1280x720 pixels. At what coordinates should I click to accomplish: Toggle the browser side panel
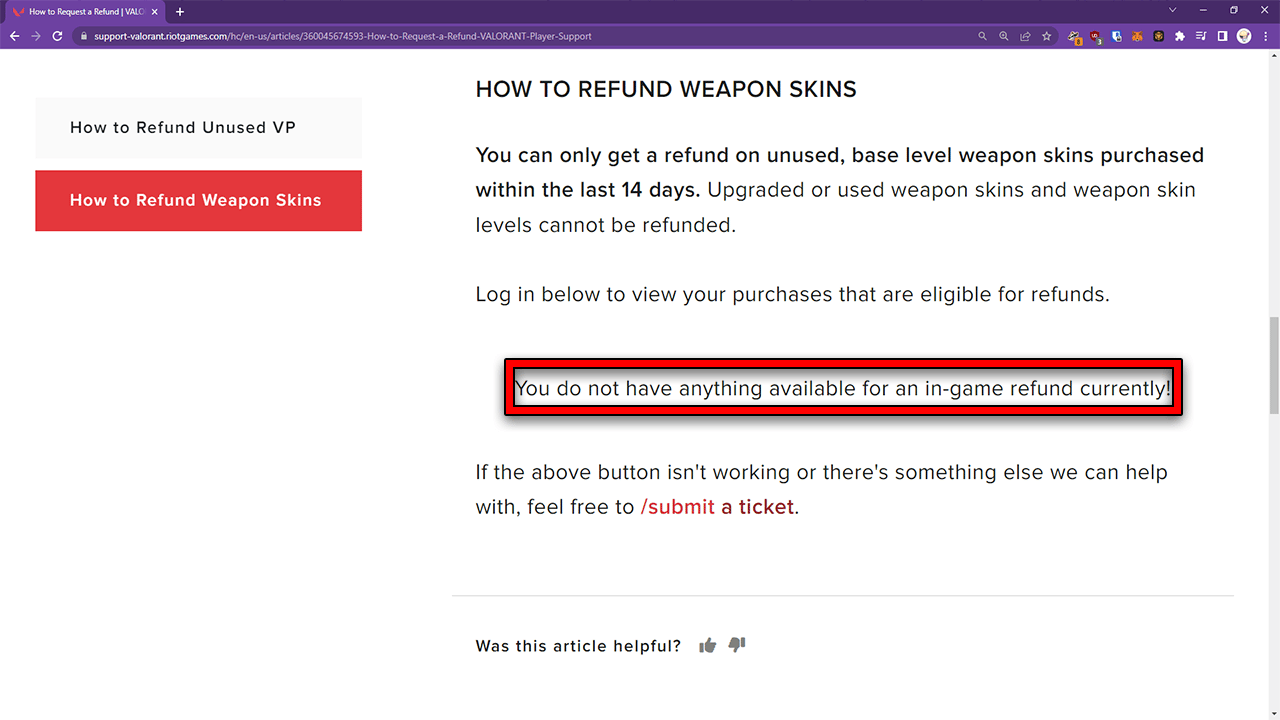point(1222,36)
